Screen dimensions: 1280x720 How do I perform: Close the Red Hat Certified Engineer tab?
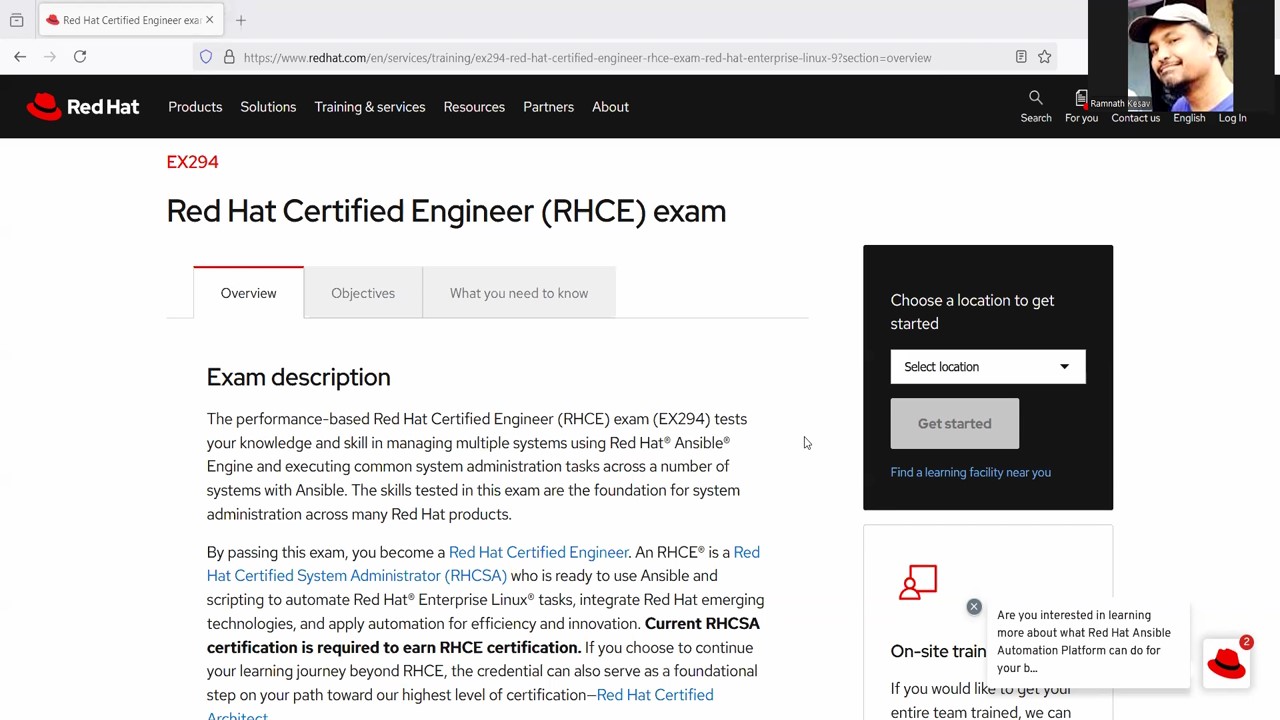pyautogui.click(x=209, y=20)
